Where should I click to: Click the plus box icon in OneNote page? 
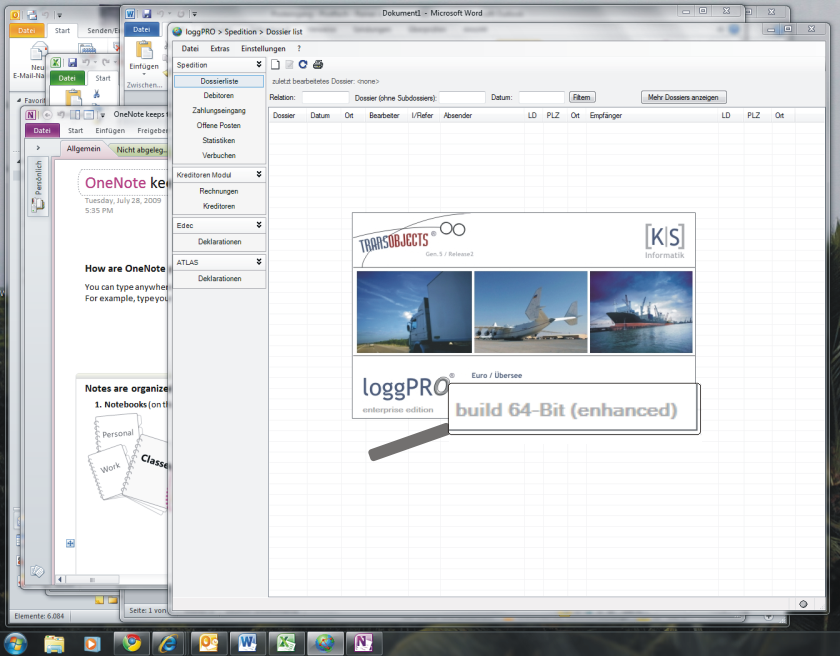[x=70, y=544]
